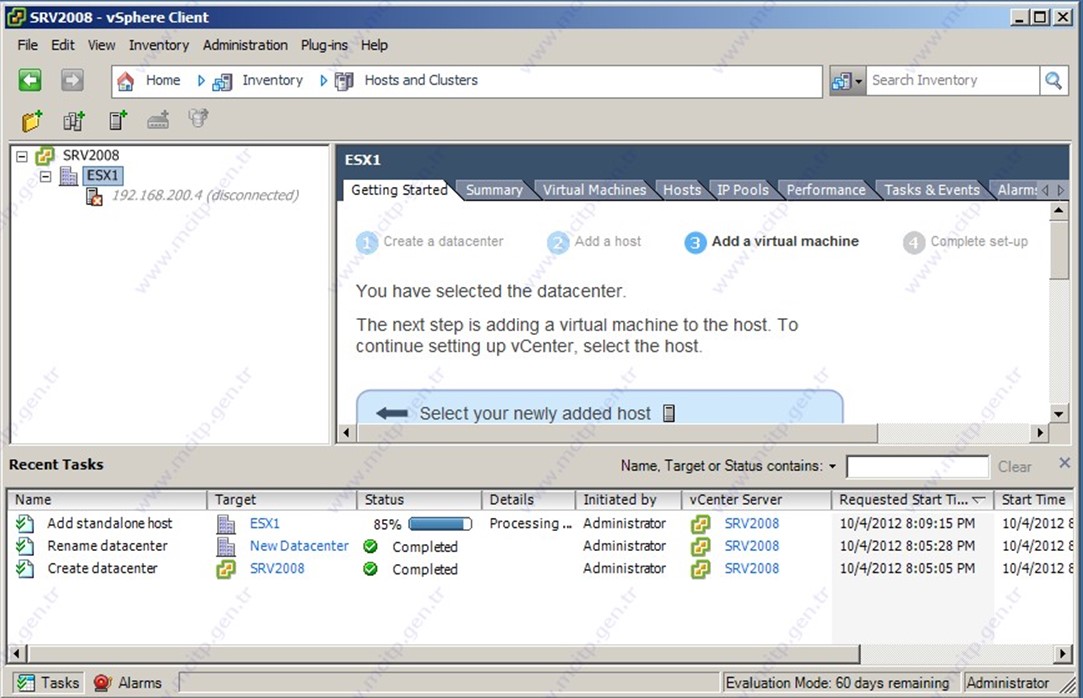Collapse the SRV2008 tree node

coord(22,156)
